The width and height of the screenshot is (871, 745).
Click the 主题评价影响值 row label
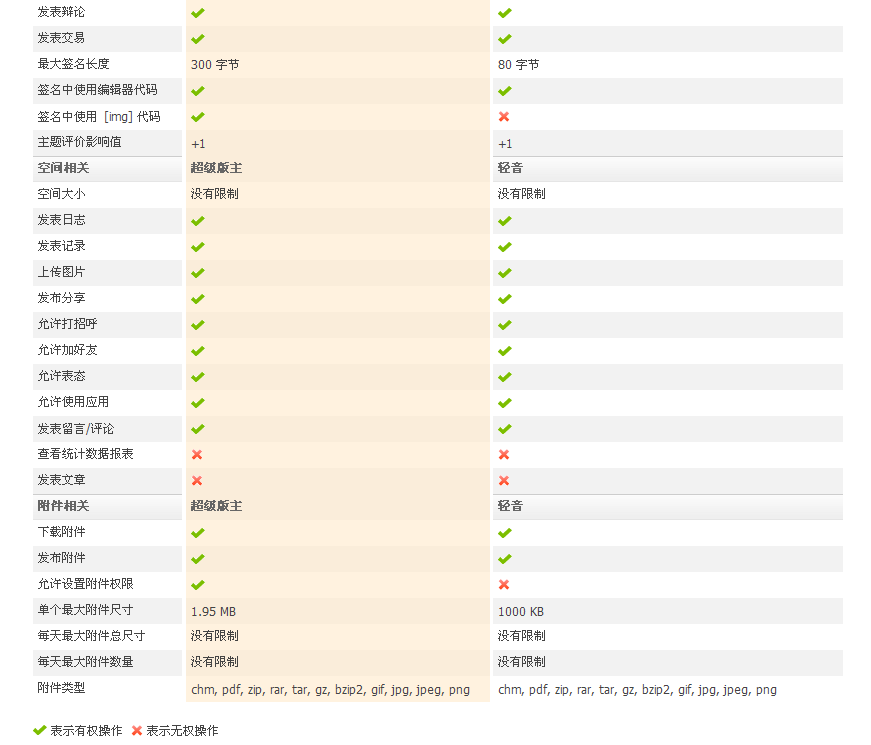tap(79, 142)
